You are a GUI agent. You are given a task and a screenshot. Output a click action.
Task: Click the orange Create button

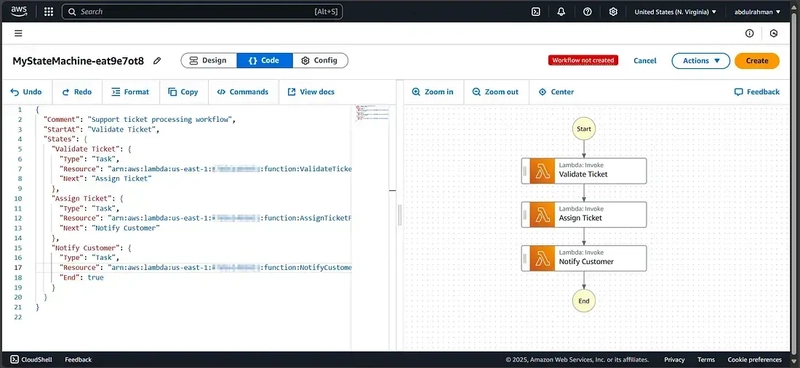(757, 61)
